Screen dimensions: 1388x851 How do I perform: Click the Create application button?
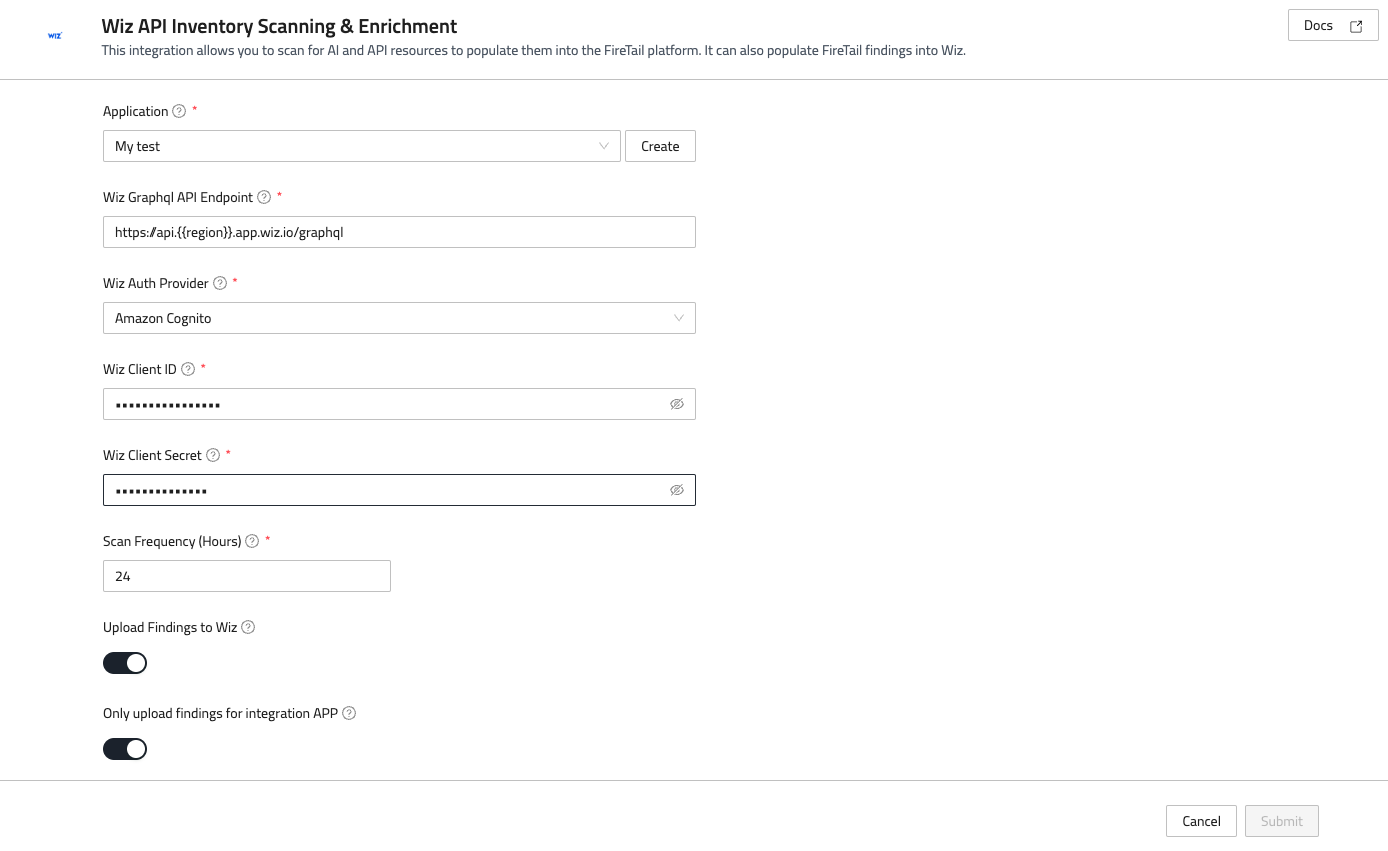[660, 146]
